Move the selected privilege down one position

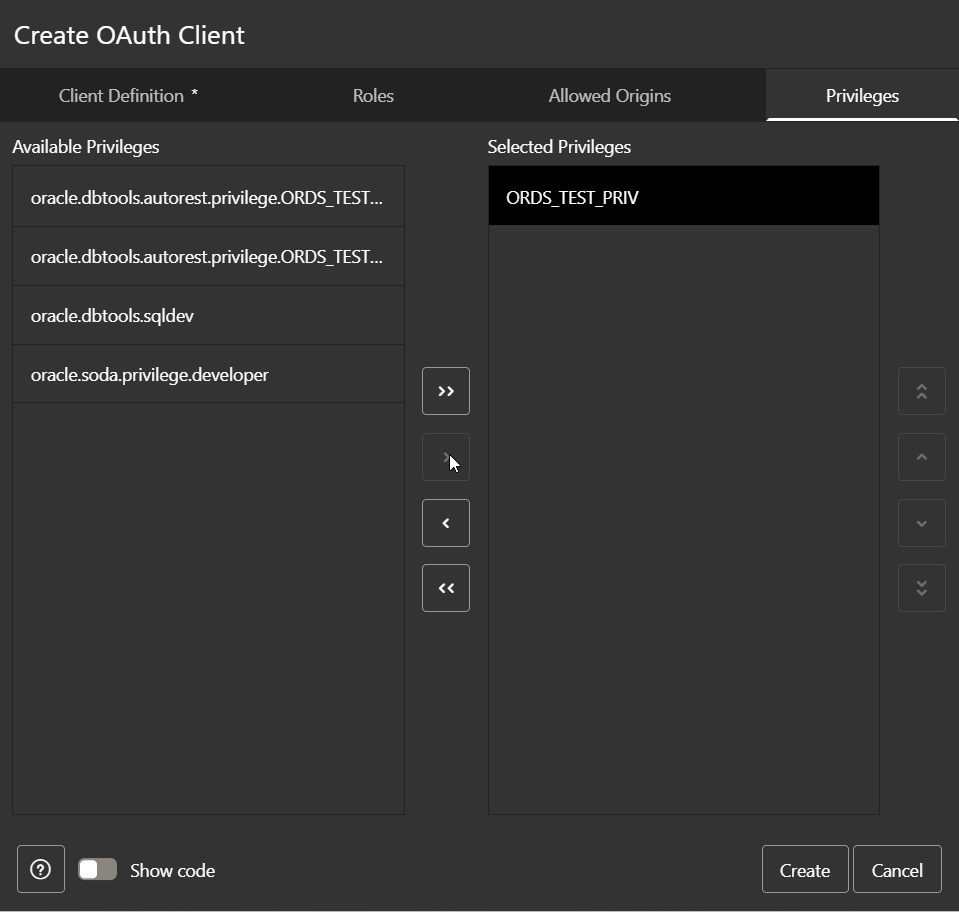click(x=920, y=522)
